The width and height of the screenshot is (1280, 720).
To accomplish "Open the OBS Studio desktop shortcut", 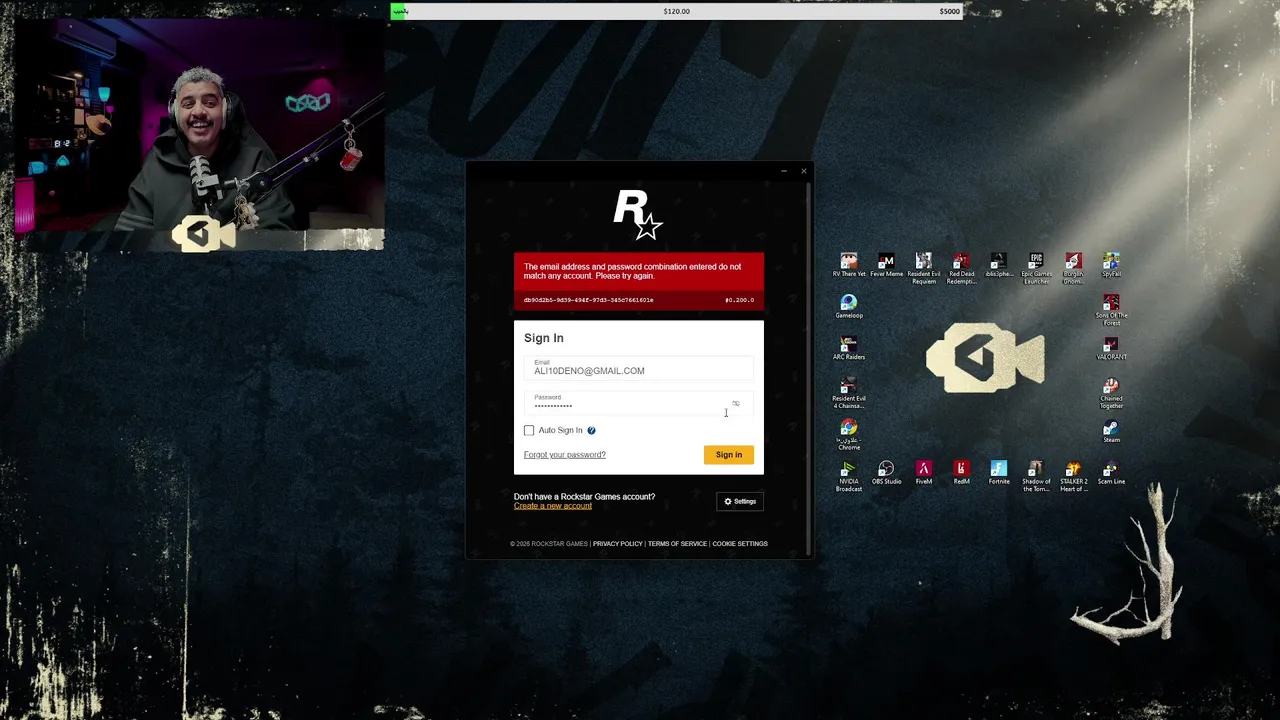I will click(886, 473).
